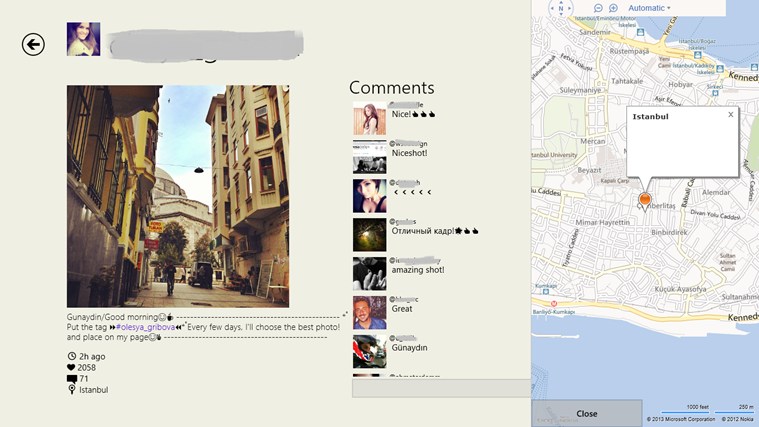Zoom out the map with minus icon

[x=598, y=8]
